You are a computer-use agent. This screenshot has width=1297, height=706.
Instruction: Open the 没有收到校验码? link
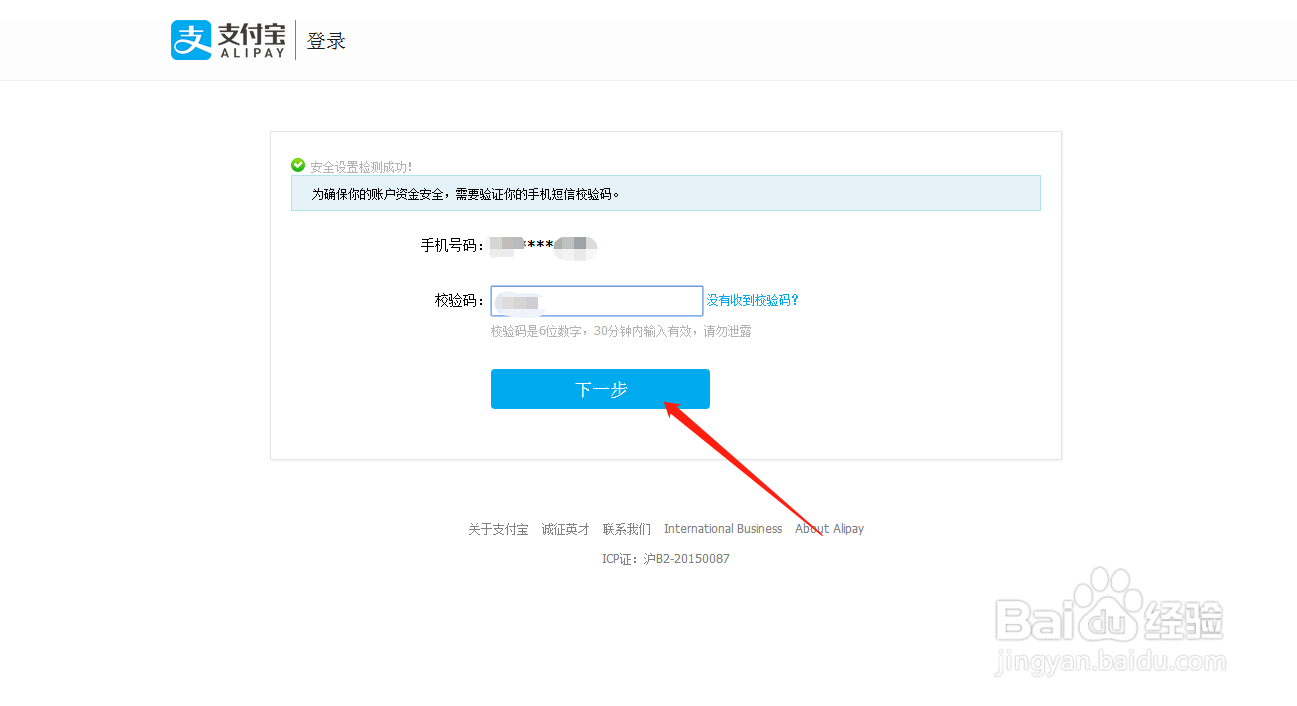point(753,300)
